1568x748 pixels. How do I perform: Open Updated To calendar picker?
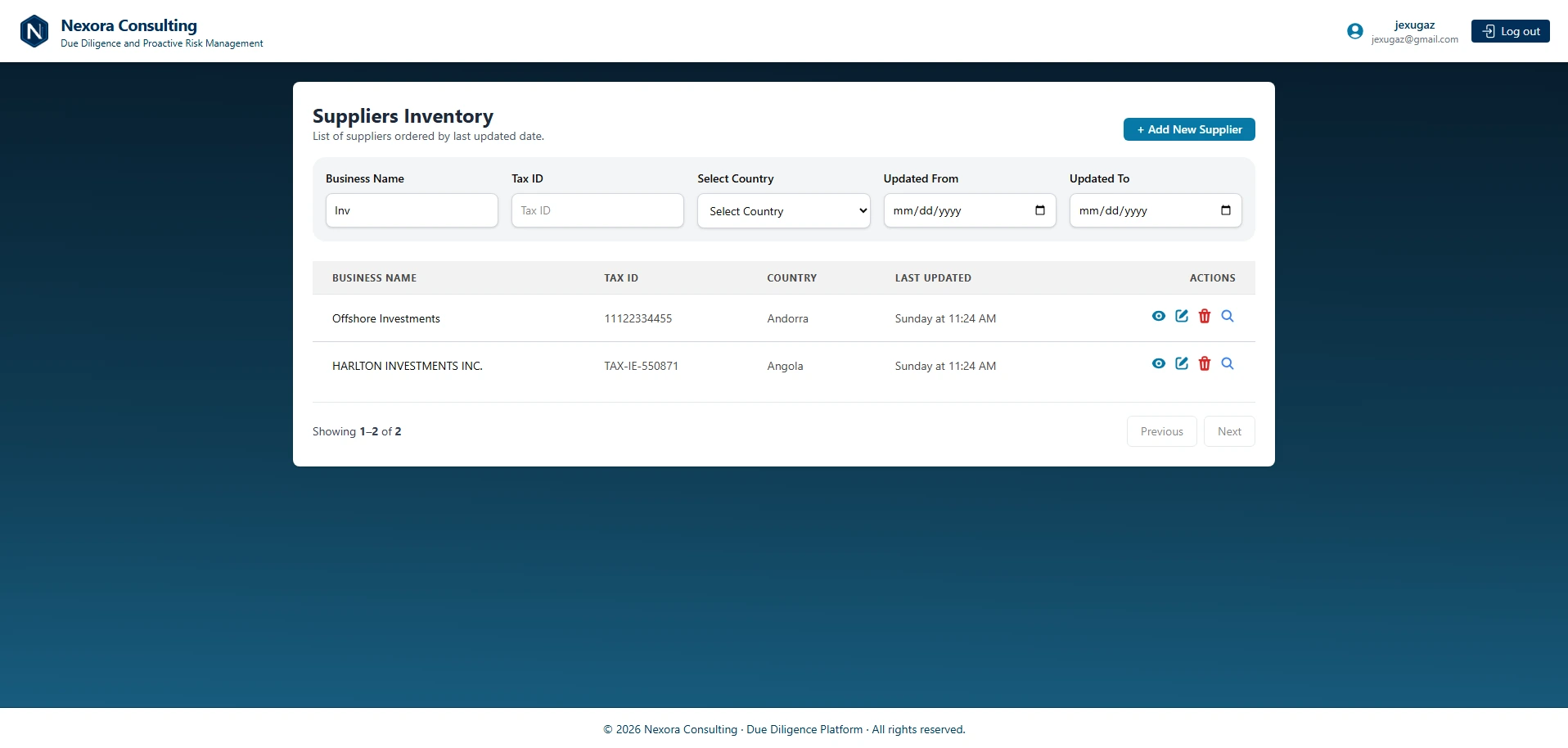pos(1226,210)
